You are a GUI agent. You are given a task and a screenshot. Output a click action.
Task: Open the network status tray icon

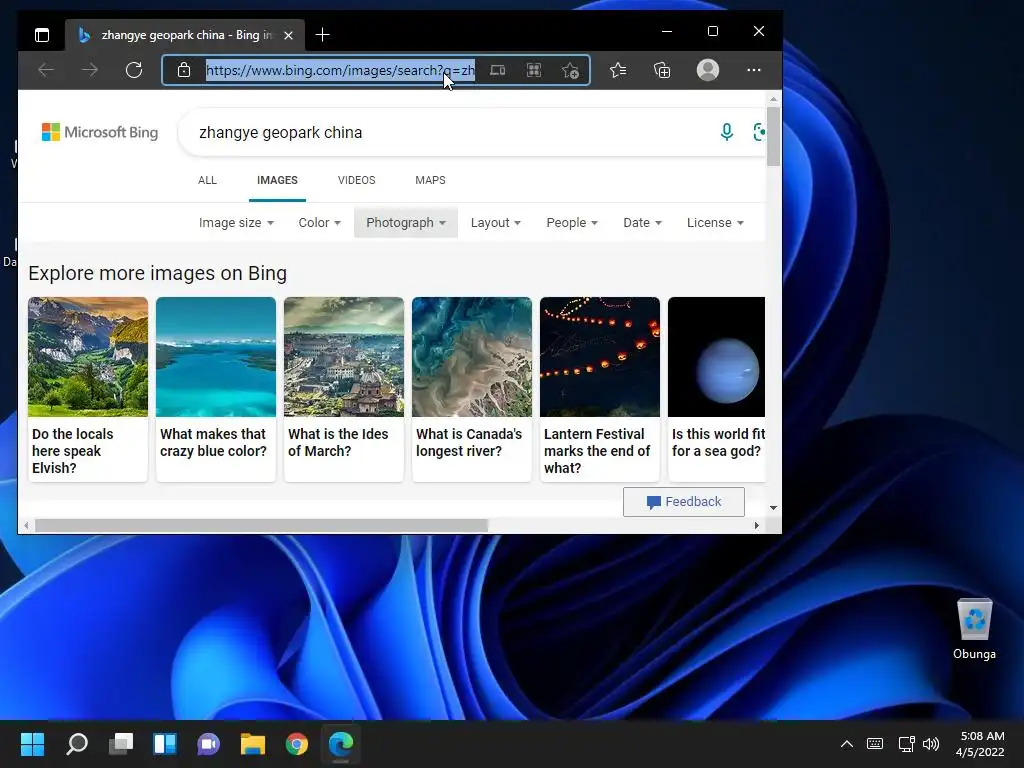coord(906,744)
